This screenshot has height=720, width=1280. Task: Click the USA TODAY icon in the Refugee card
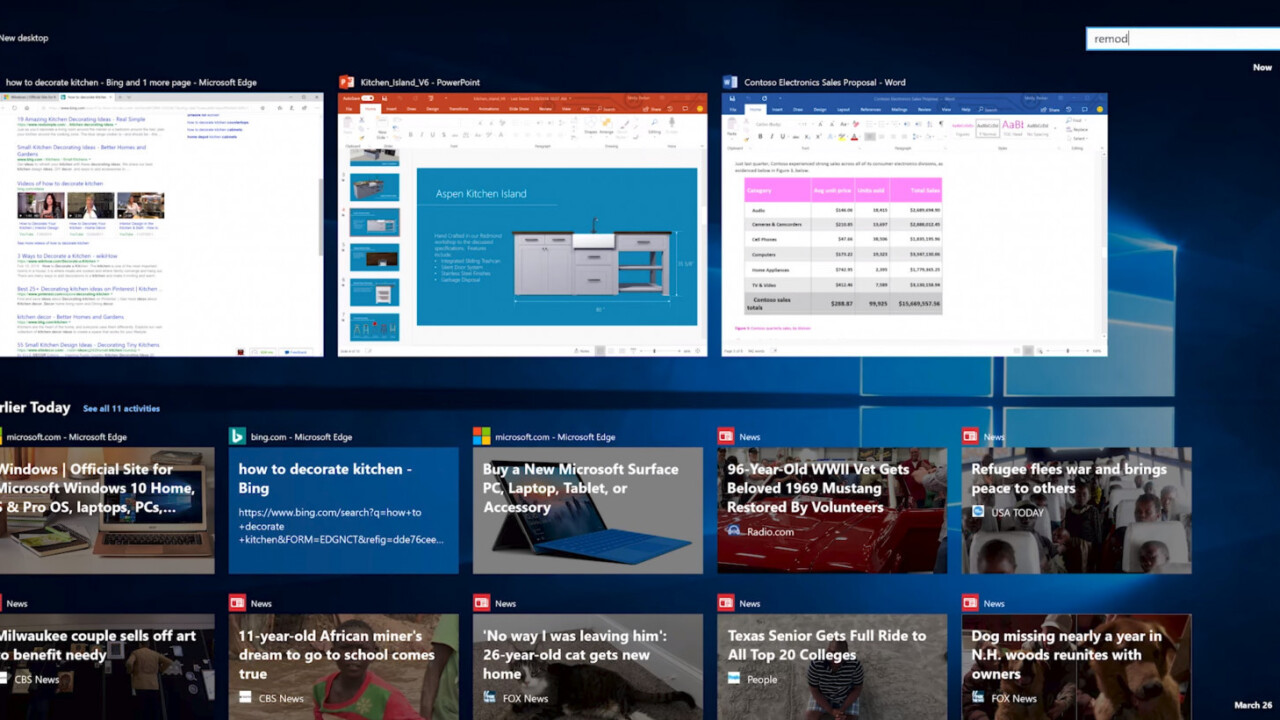pyautogui.click(x=978, y=512)
